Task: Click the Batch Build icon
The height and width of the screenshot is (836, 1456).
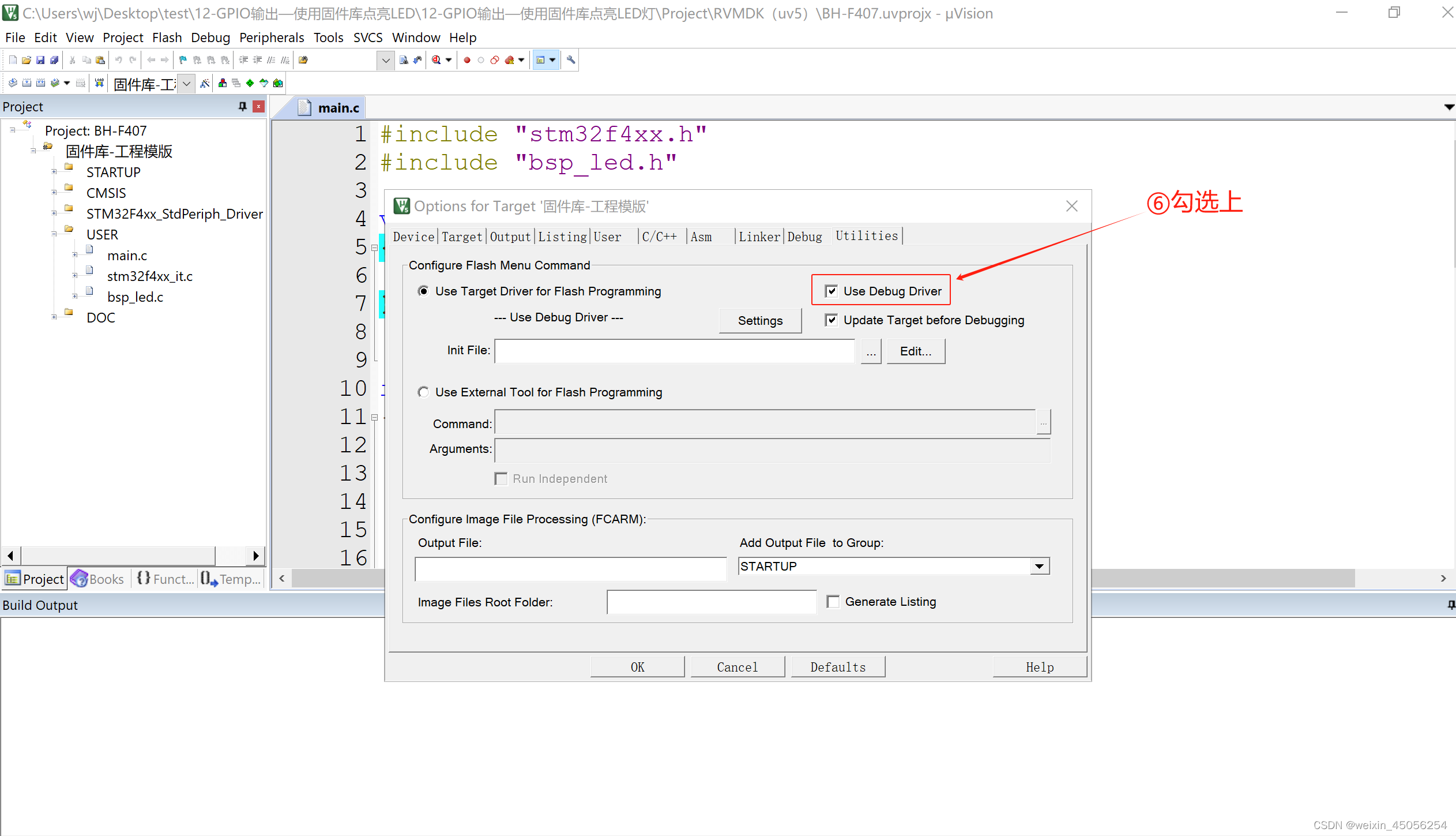Action: pos(55,83)
